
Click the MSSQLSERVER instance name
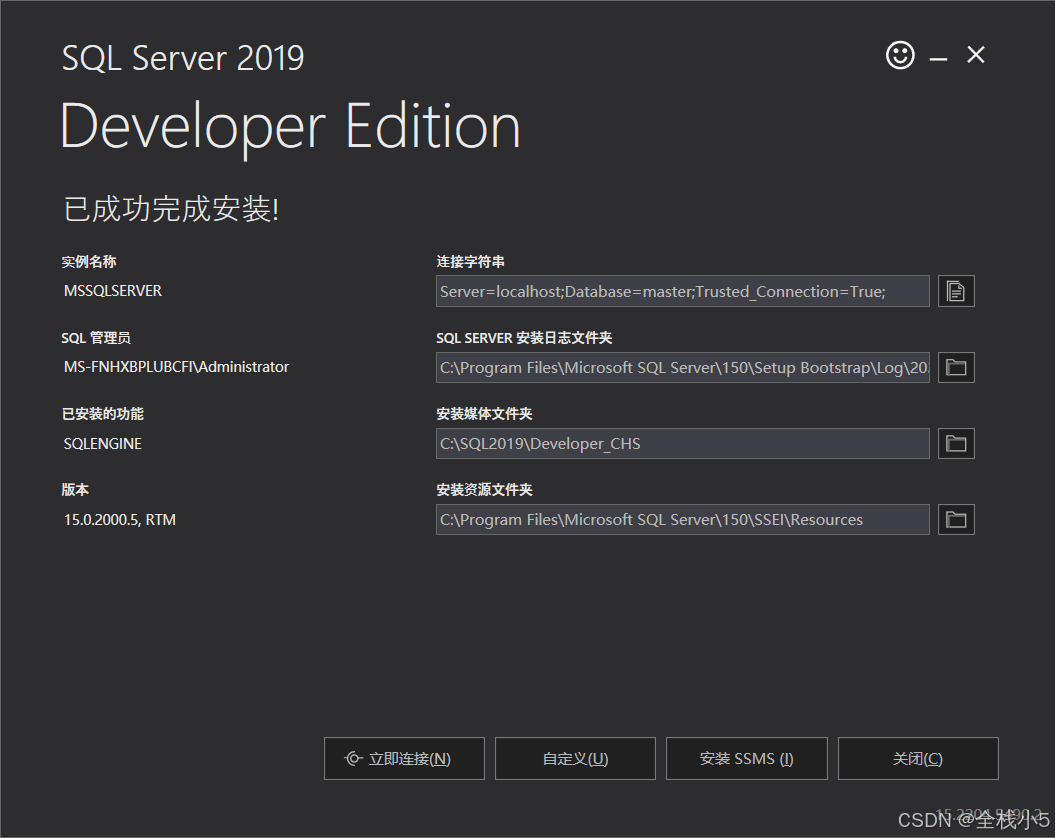112,291
